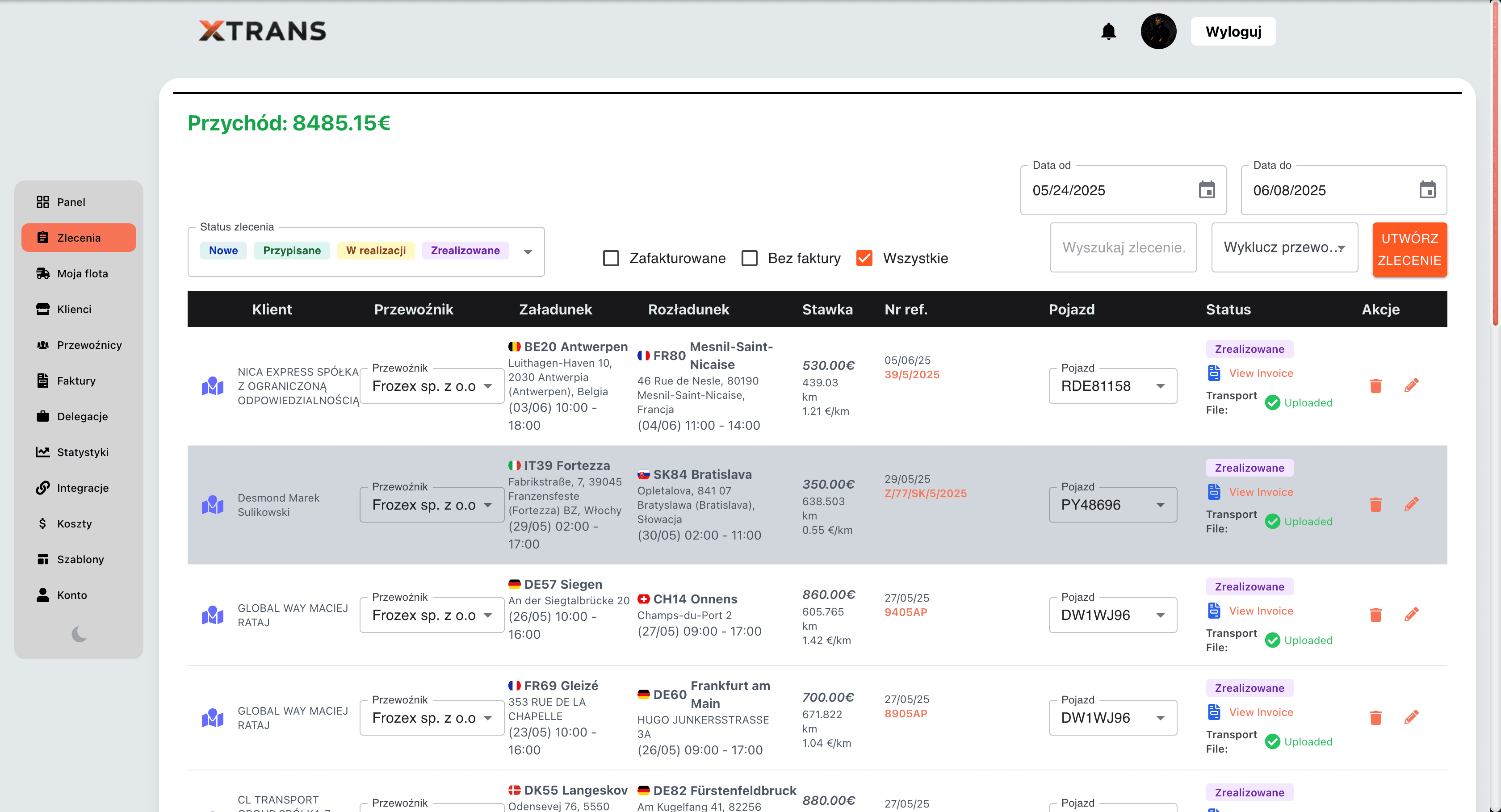Click the XTRANS logo
Image resolution: width=1501 pixels, height=812 pixels.
pyautogui.click(x=262, y=31)
